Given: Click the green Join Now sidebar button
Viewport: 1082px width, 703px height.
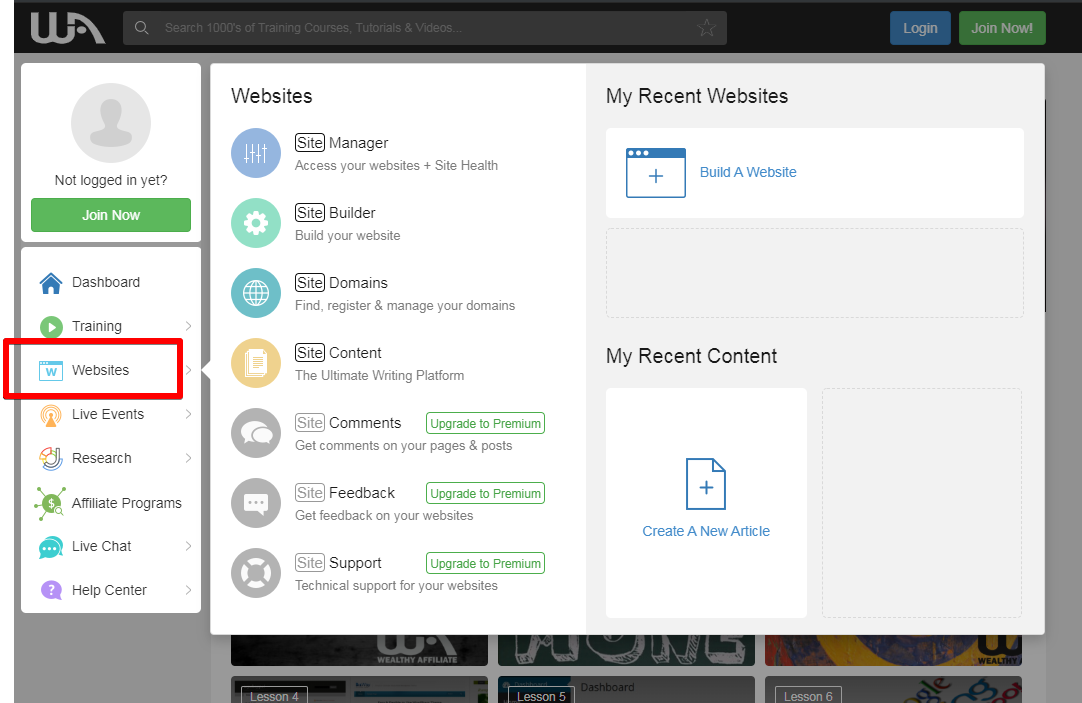Looking at the screenshot, I should [x=111, y=215].
